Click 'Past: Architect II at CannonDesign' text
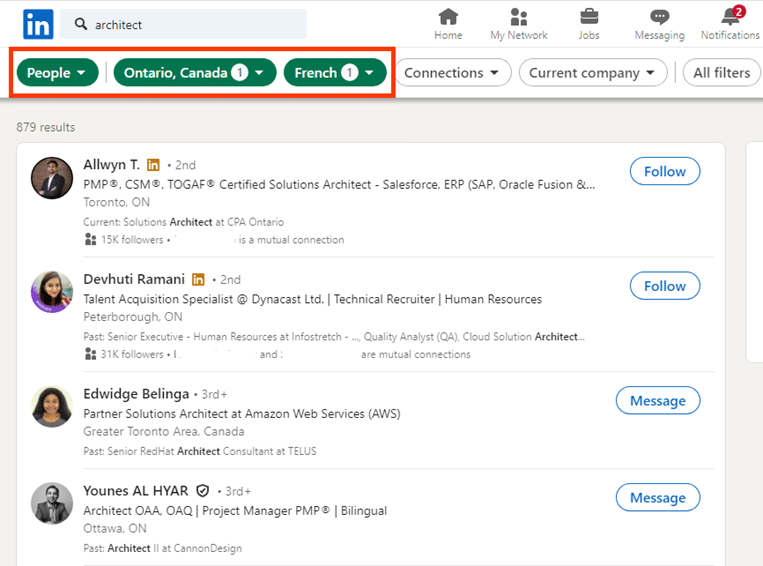Image resolution: width=763 pixels, height=566 pixels. tap(163, 548)
